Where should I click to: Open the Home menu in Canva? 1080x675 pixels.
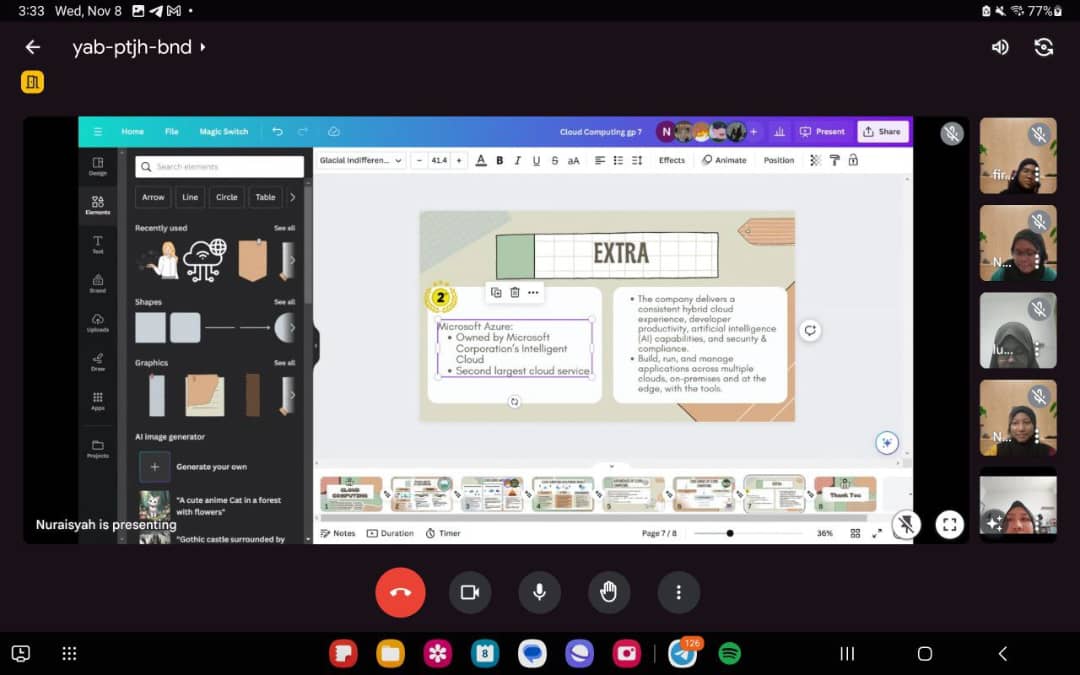click(133, 132)
